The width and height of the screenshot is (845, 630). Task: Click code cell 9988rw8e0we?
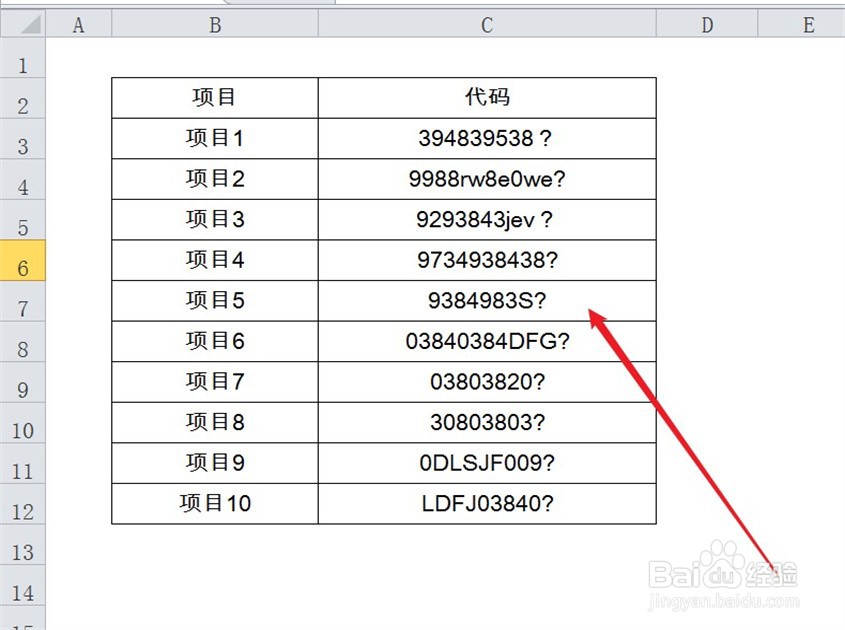(487, 179)
